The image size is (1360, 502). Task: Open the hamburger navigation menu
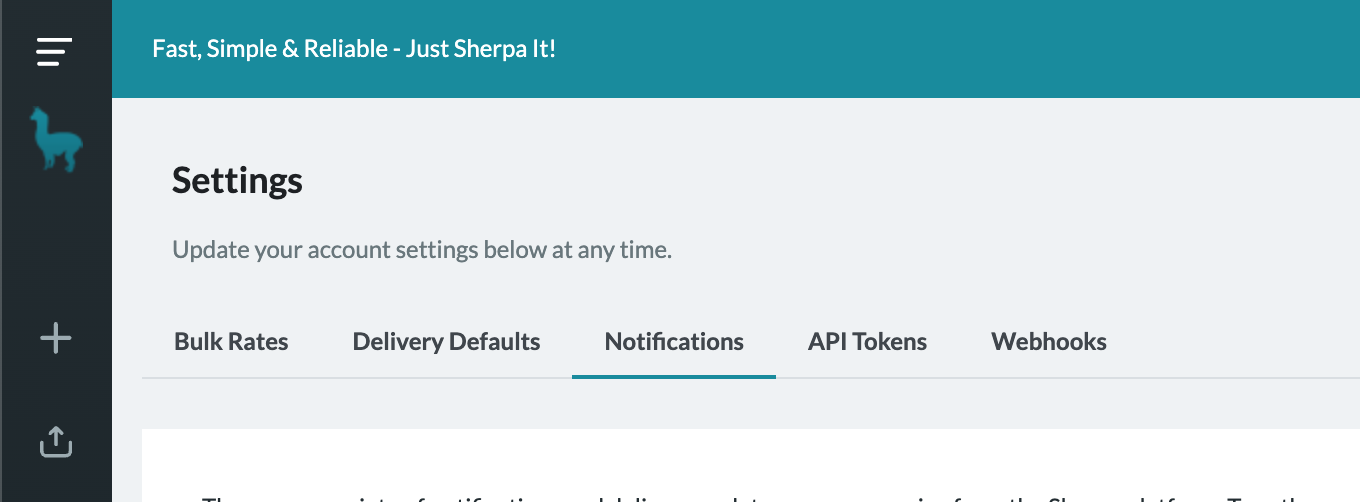point(54,51)
